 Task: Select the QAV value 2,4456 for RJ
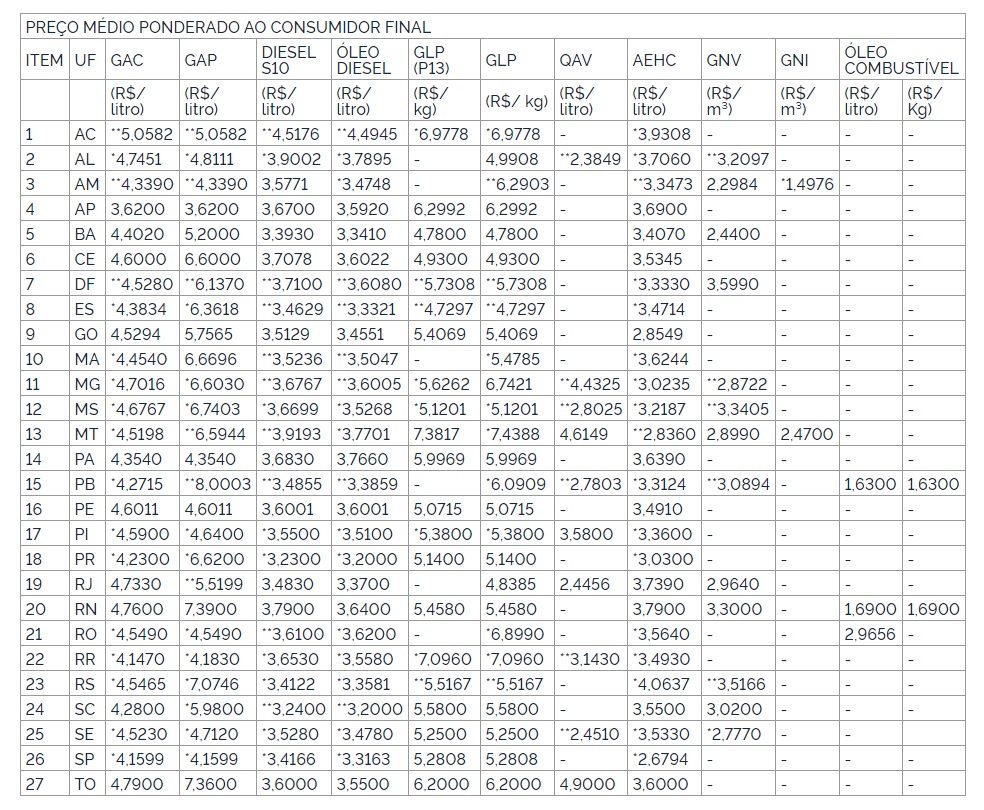(x=585, y=584)
